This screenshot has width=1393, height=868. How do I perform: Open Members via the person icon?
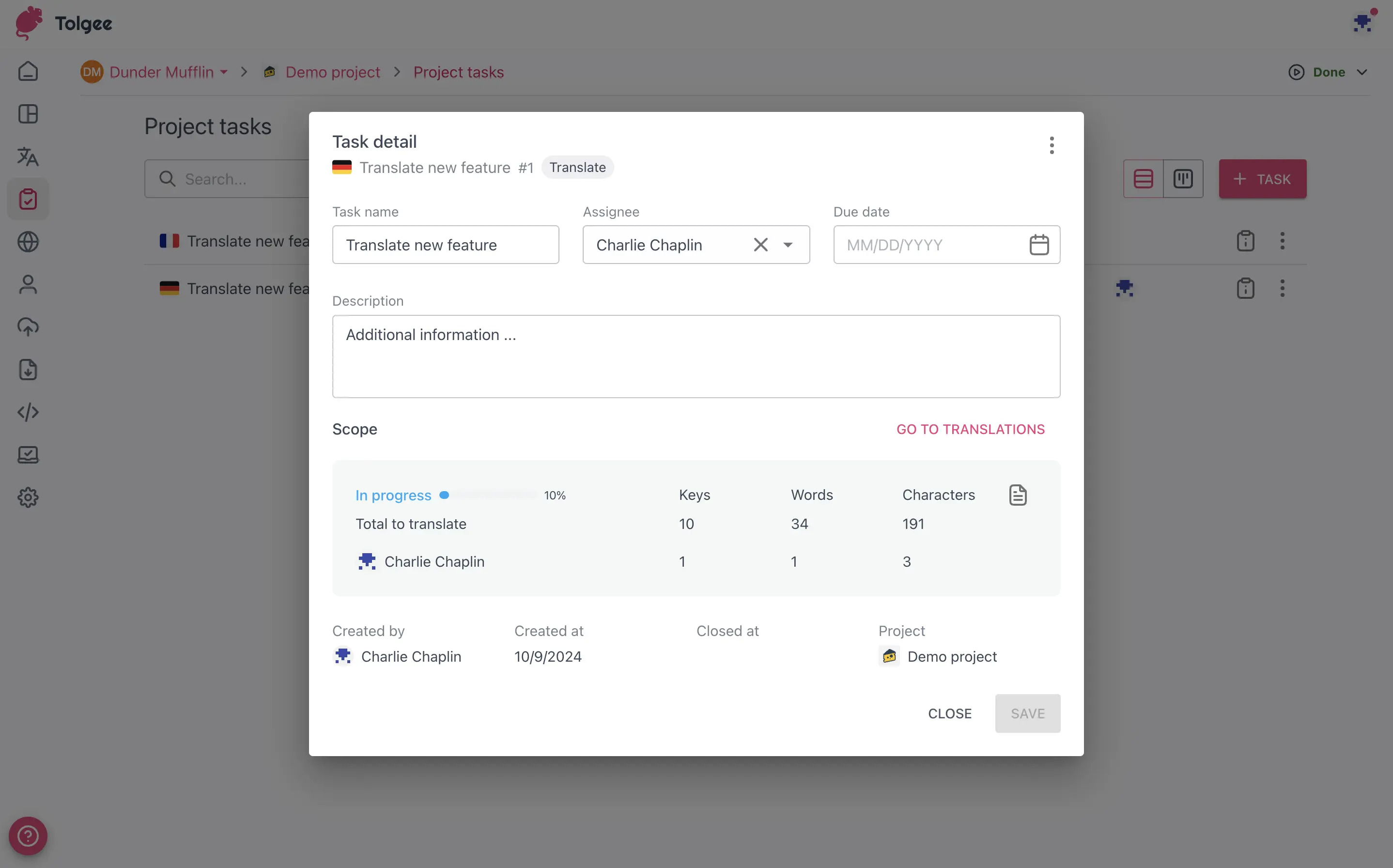pos(28,284)
